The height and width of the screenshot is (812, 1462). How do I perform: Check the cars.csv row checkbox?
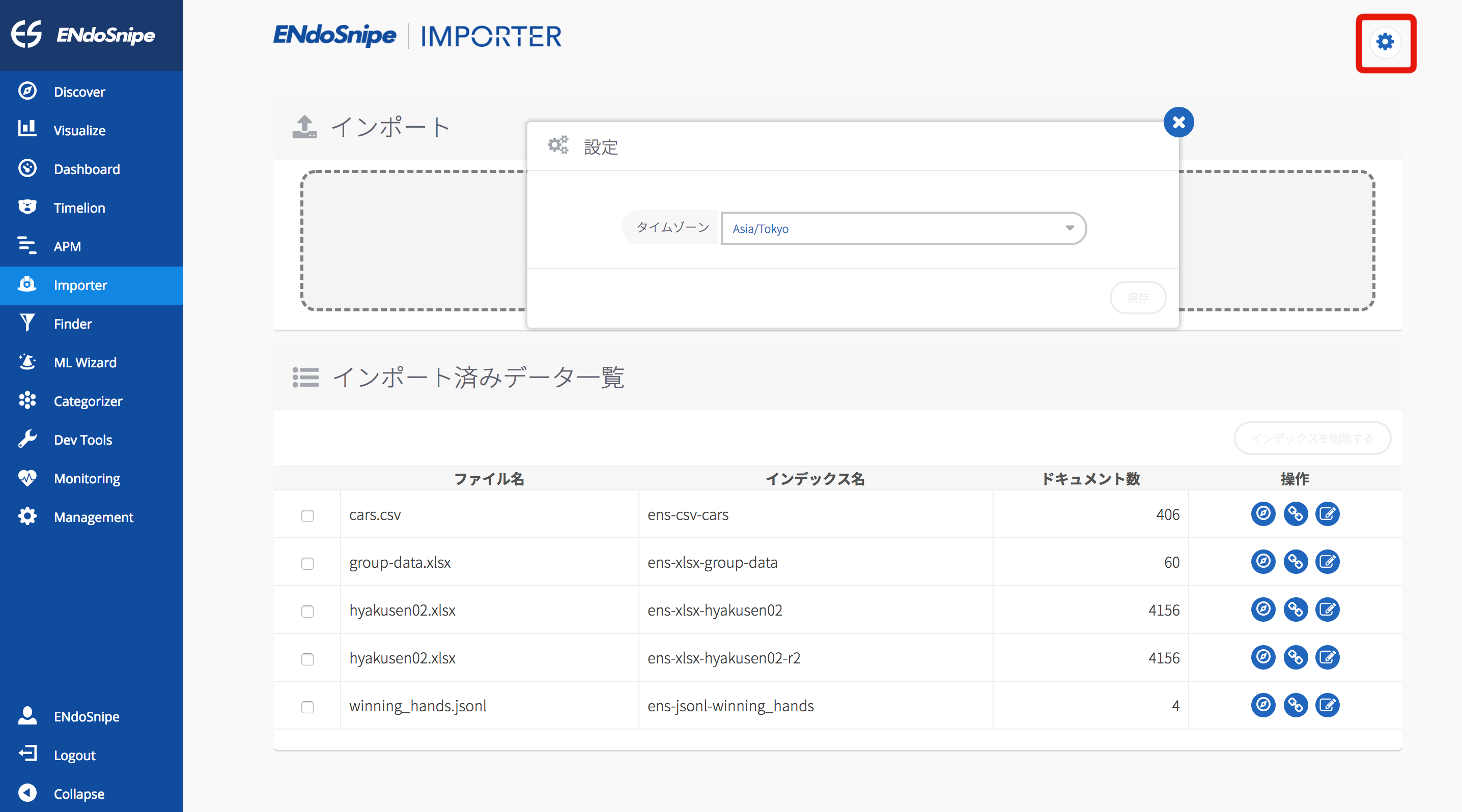(307, 515)
